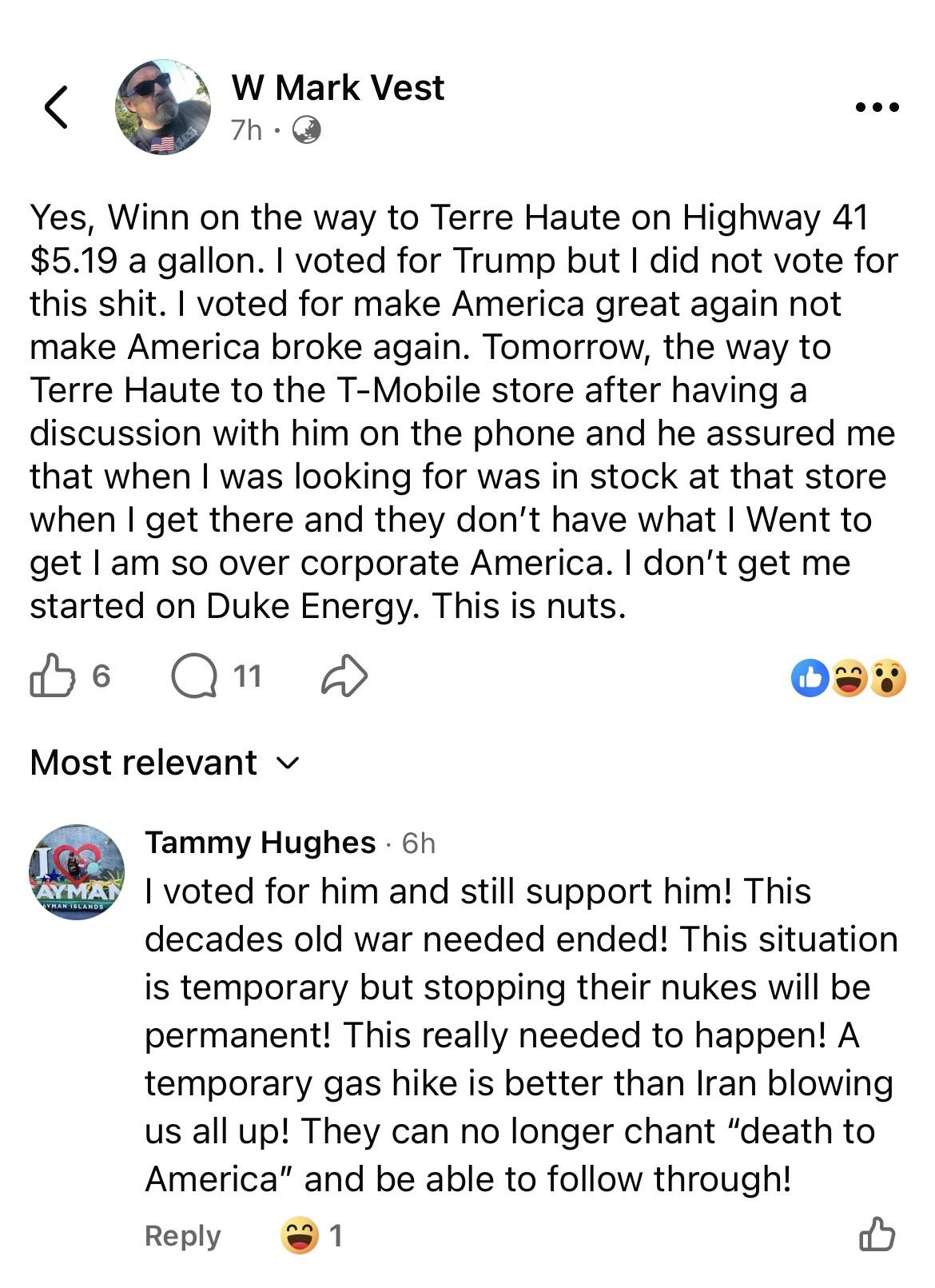View the post's reaction emoji summary
This screenshot has width=935, height=1288.
pyautogui.click(x=849, y=678)
